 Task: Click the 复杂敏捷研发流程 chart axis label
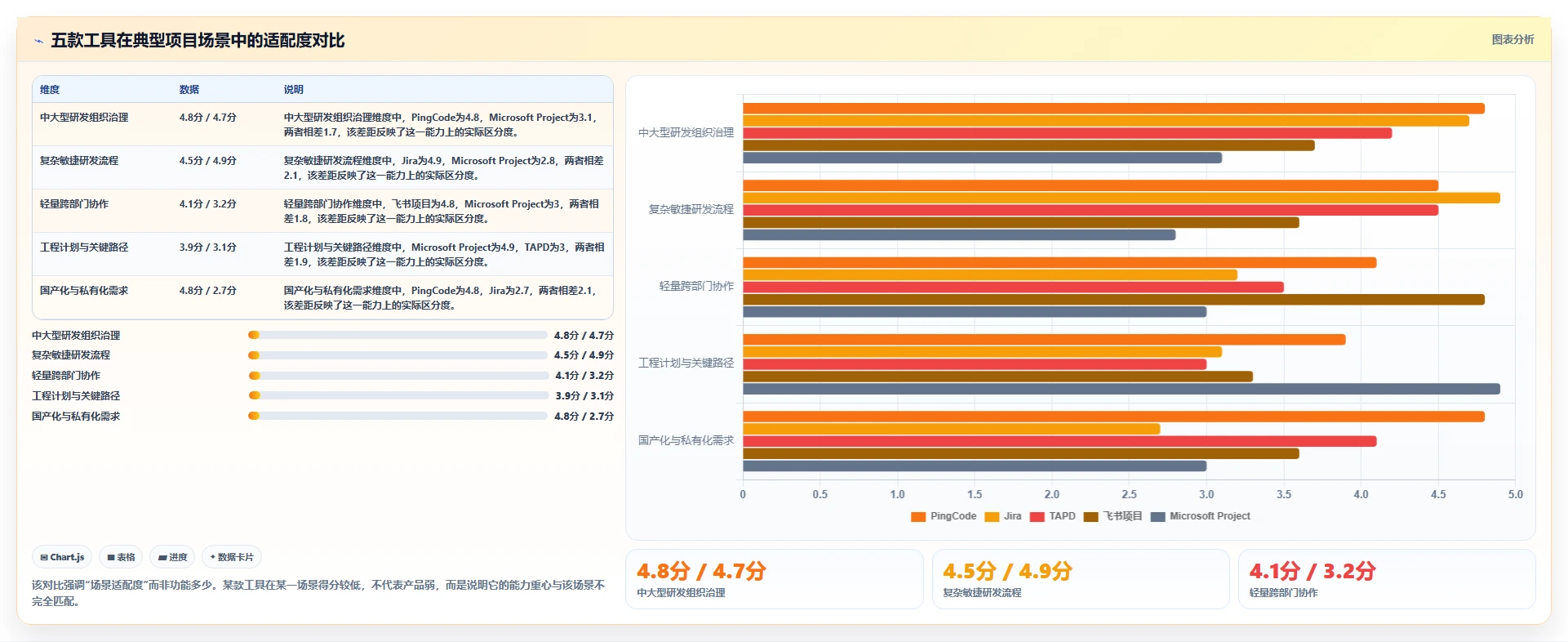coord(691,209)
